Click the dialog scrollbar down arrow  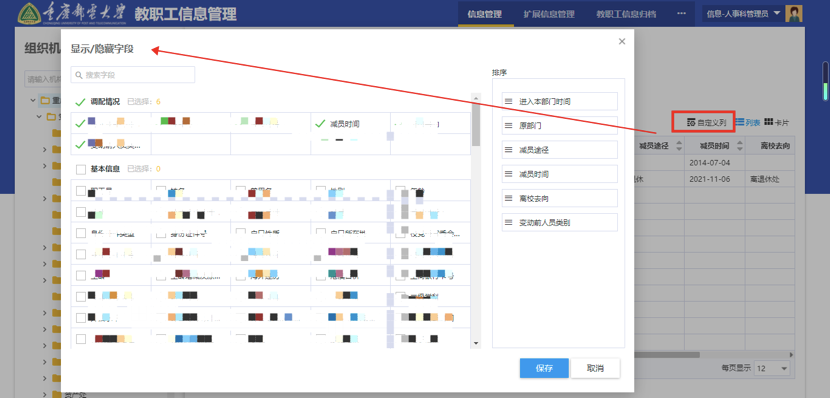click(476, 343)
